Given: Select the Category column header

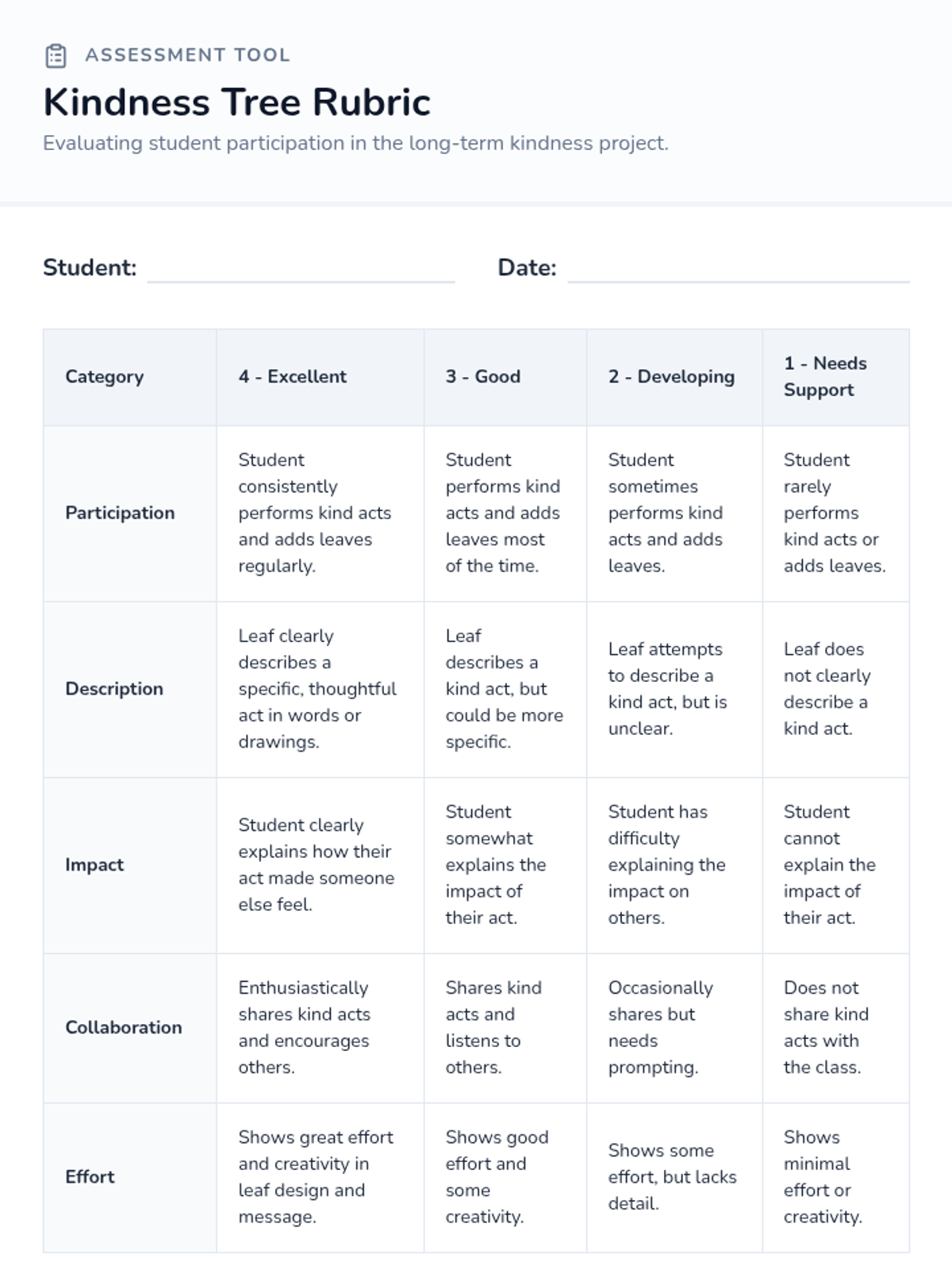Looking at the screenshot, I should (x=105, y=377).
